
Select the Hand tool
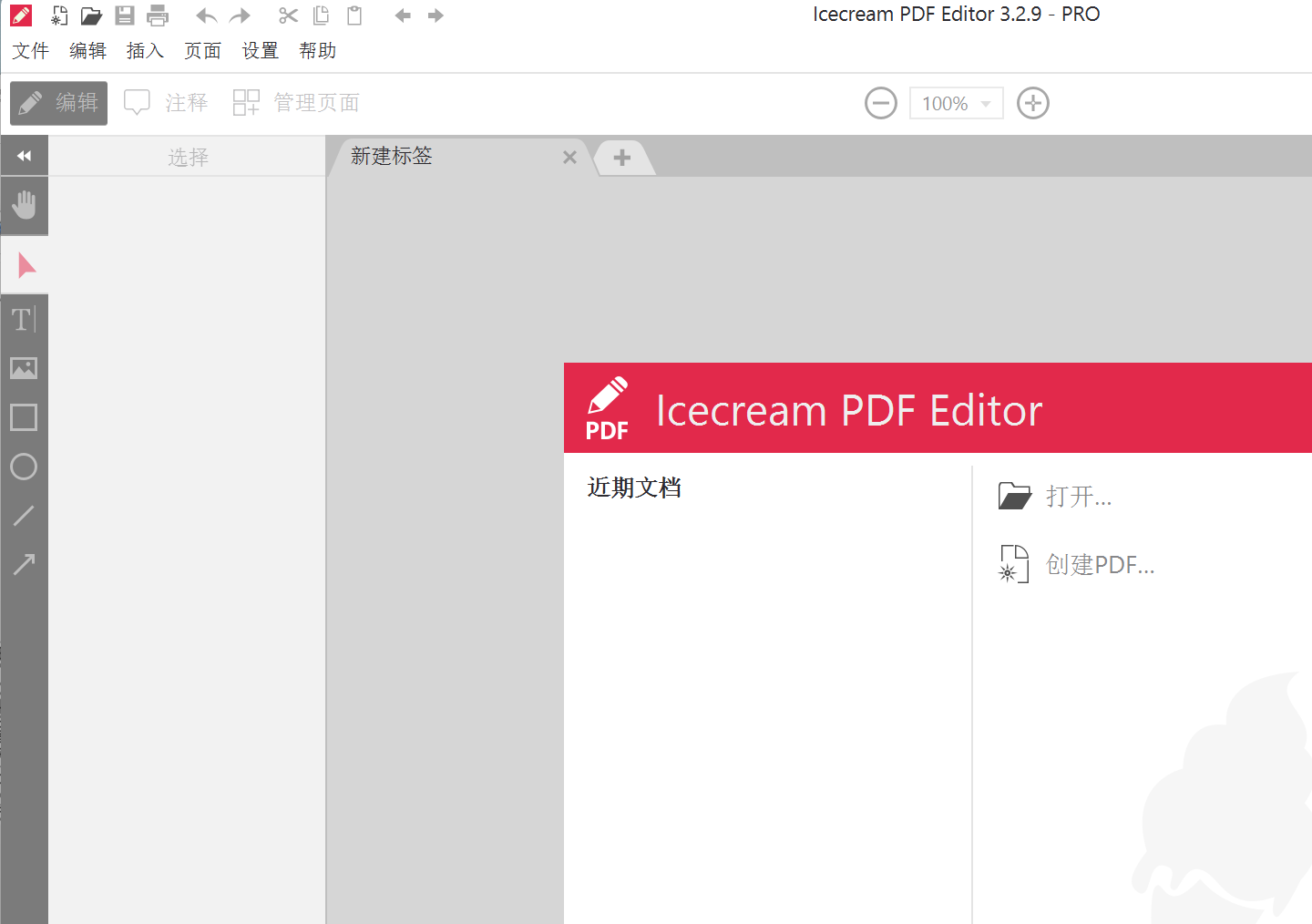(x=25, y=206)
